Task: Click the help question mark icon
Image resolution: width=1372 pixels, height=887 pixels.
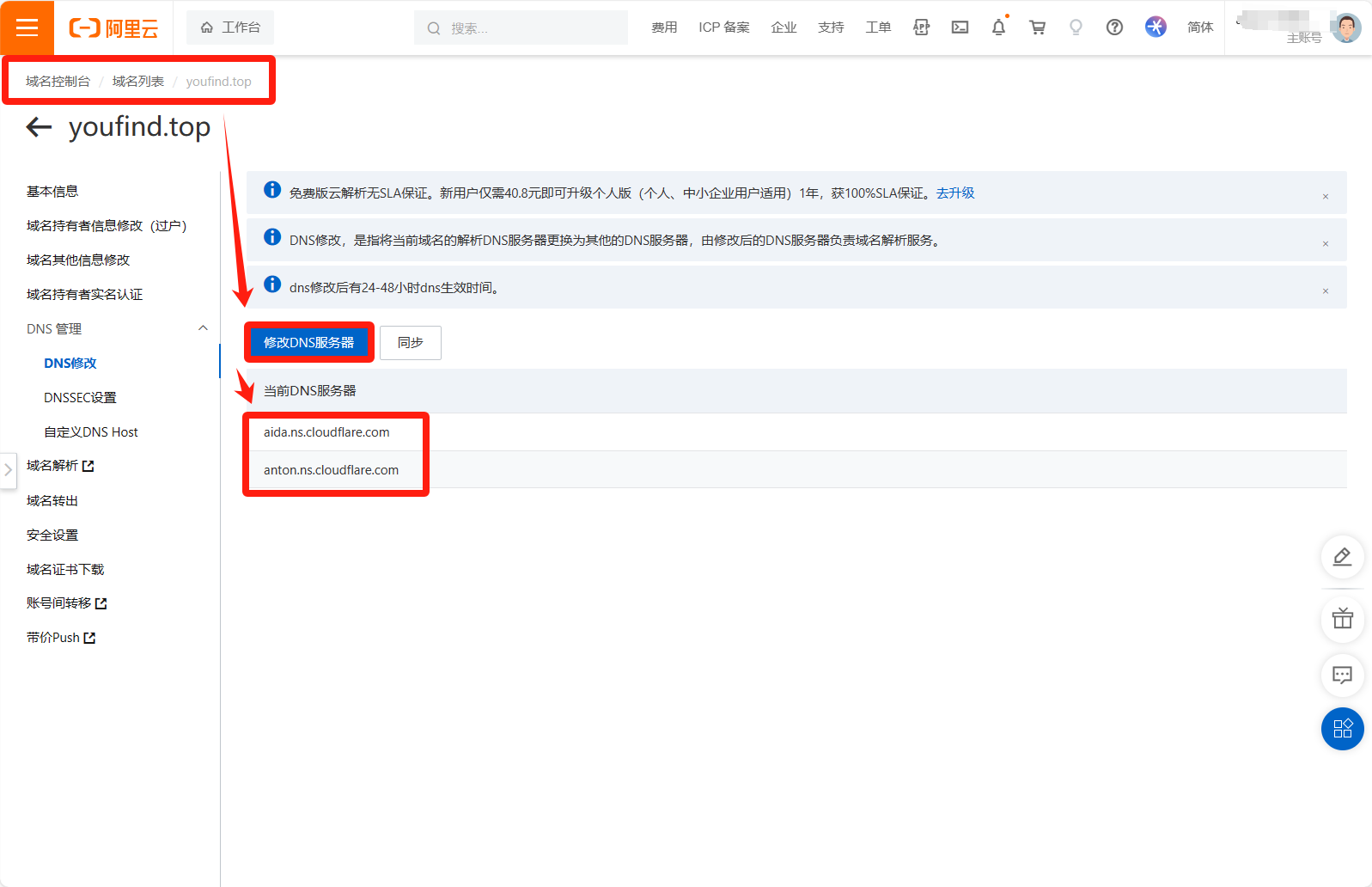Action: pos(1114,28)
